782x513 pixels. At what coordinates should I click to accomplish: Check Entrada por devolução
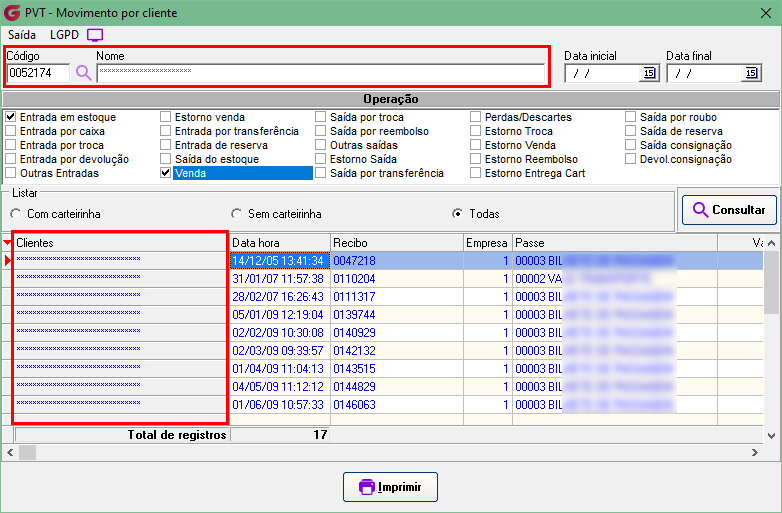click(x=10, y=159)
